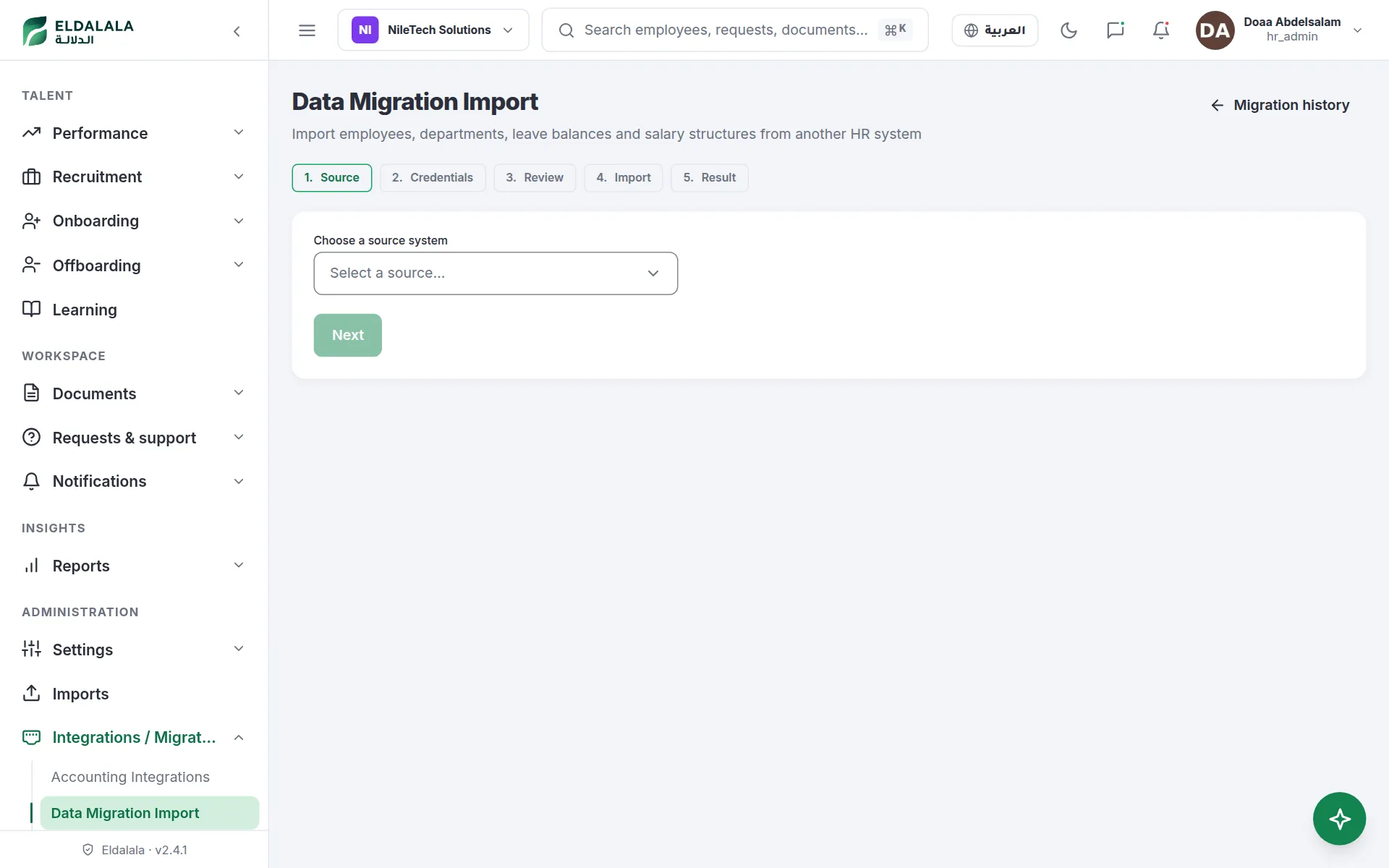The image size is (1389, 868).
Task: Go to Migration history
Action: click(1280, 105)
